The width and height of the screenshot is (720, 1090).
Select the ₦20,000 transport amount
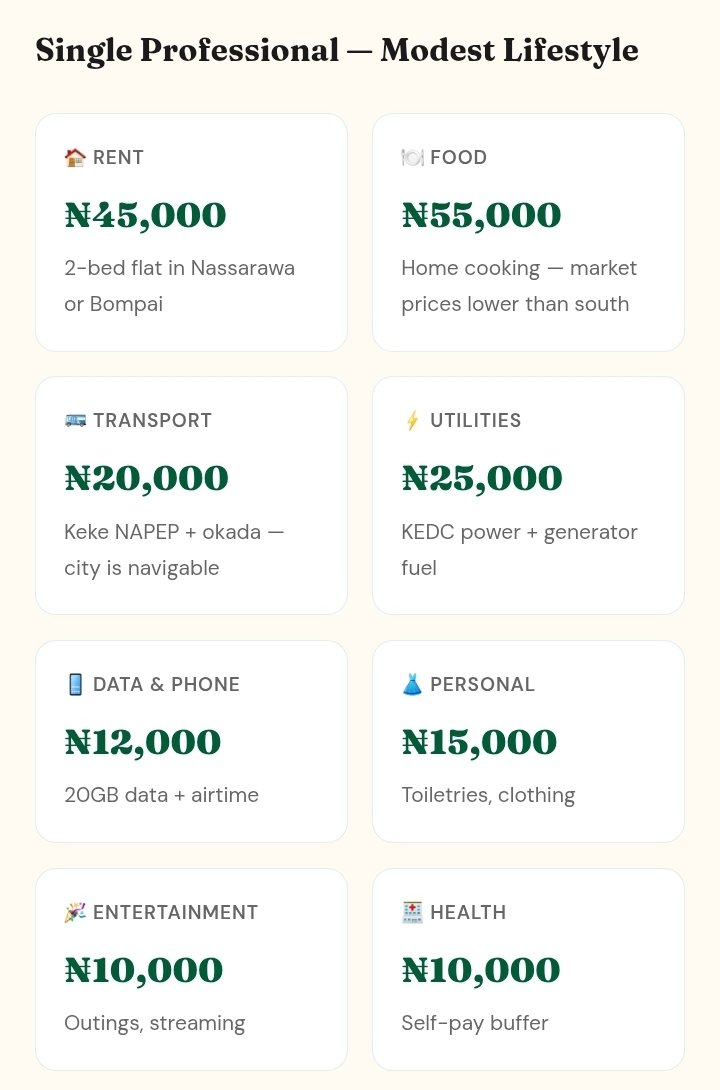click(146, 478)
